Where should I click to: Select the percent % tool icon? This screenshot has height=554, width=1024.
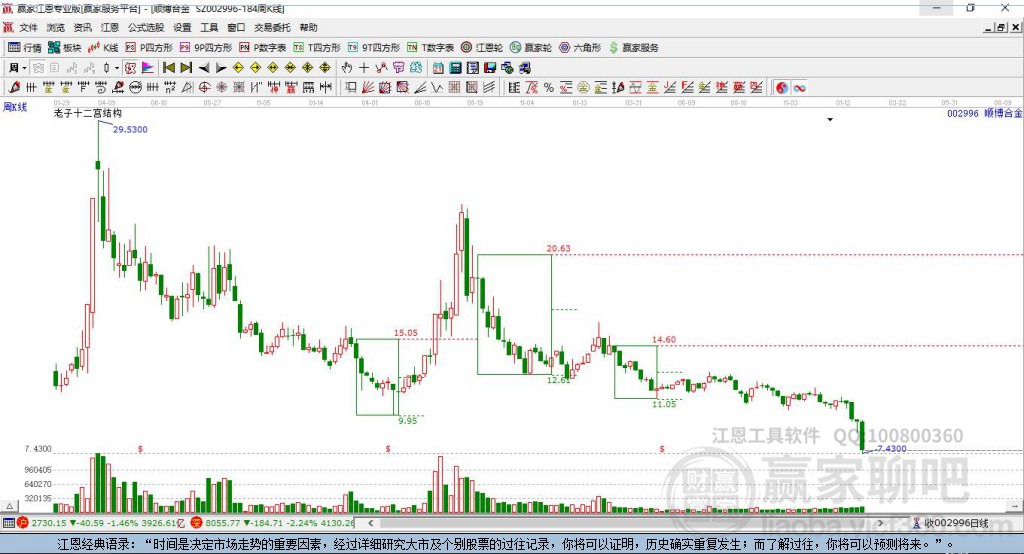point(549,88)
